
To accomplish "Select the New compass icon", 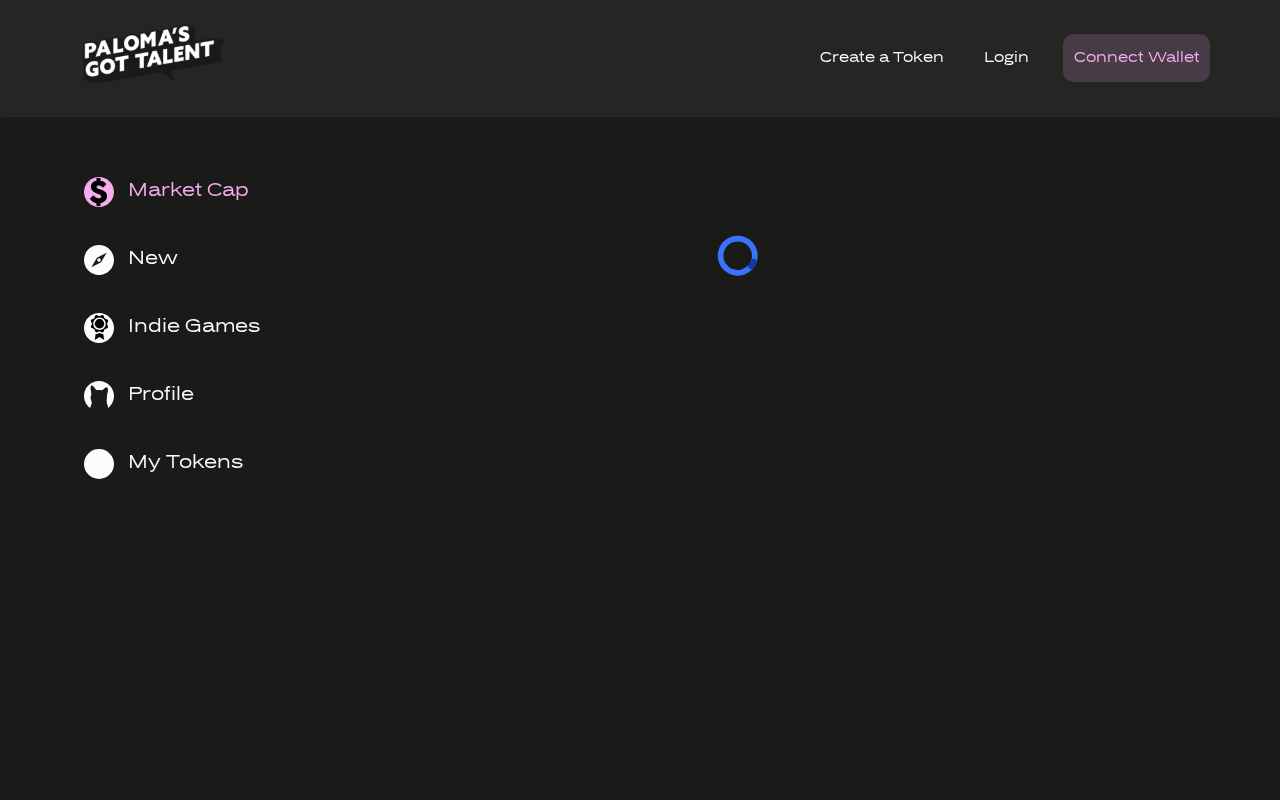I will pos(99,260).
